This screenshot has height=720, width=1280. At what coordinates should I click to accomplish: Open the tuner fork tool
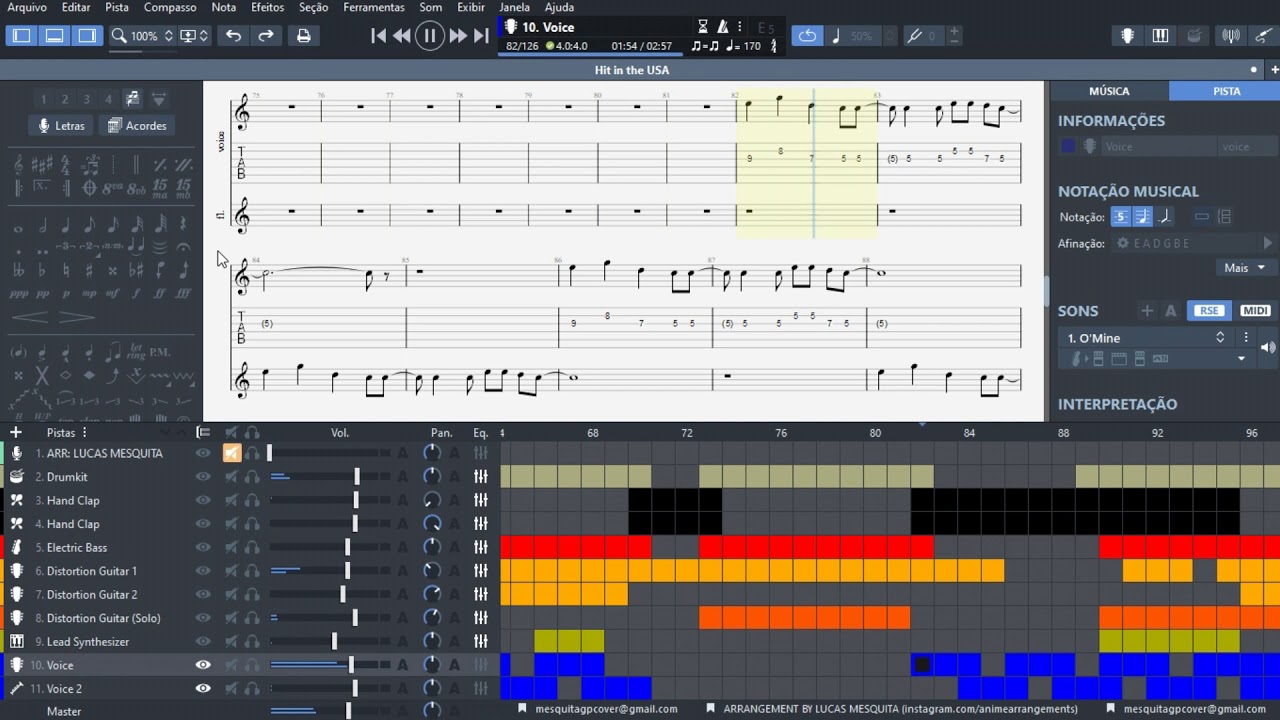(x=914, y=36)
